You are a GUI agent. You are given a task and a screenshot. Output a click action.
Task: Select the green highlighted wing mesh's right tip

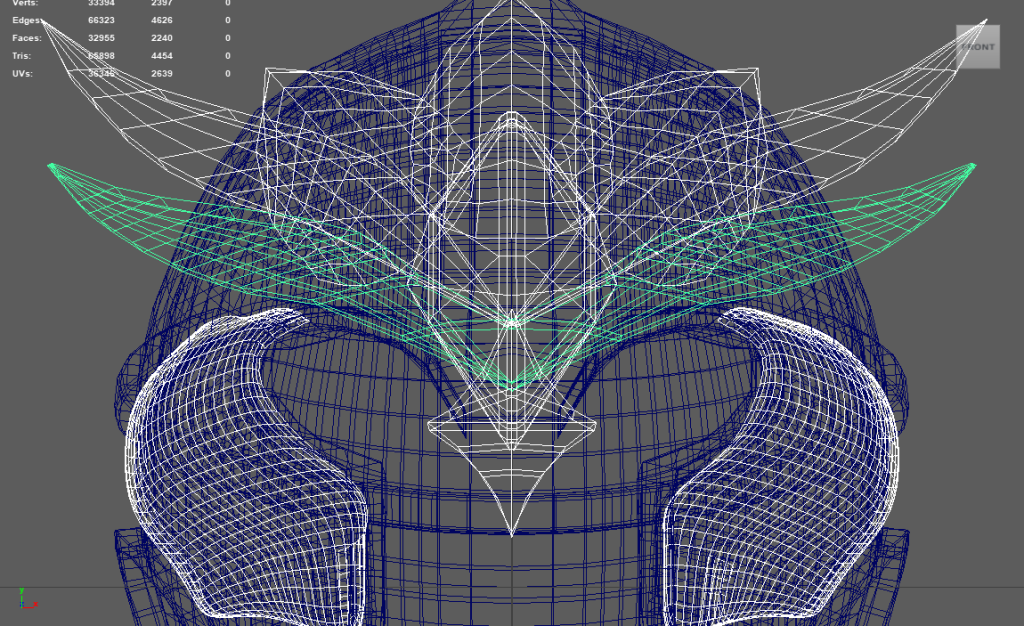(971, 167)
